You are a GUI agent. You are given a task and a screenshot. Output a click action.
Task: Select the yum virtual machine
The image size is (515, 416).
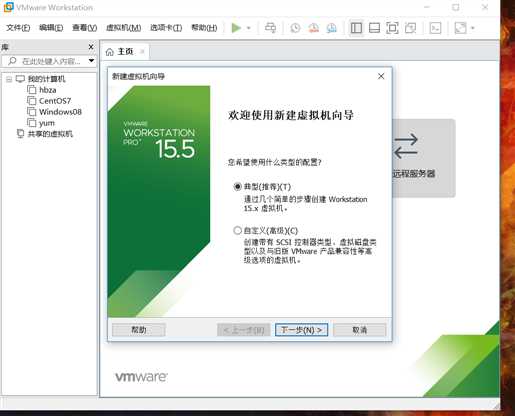tap(47, 123)
